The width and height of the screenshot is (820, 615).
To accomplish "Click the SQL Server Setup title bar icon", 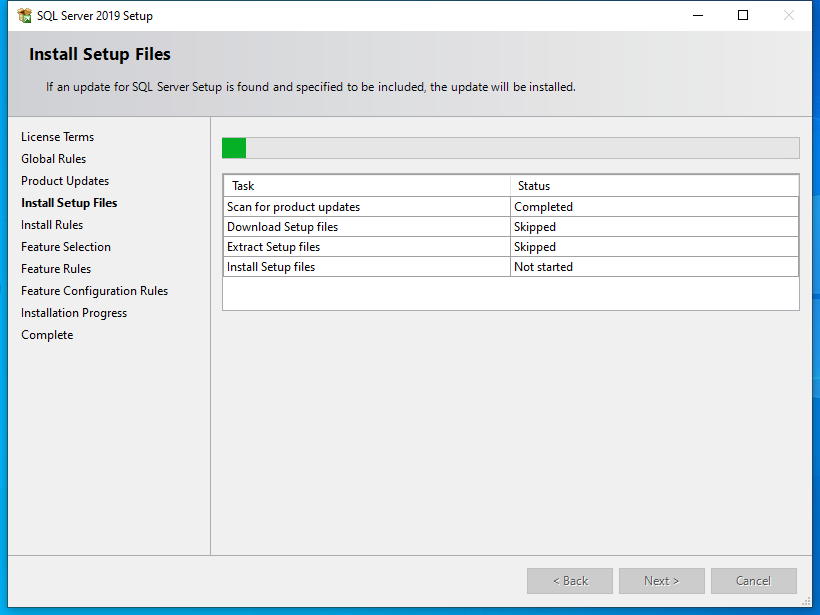I will (x=25, y=16).
